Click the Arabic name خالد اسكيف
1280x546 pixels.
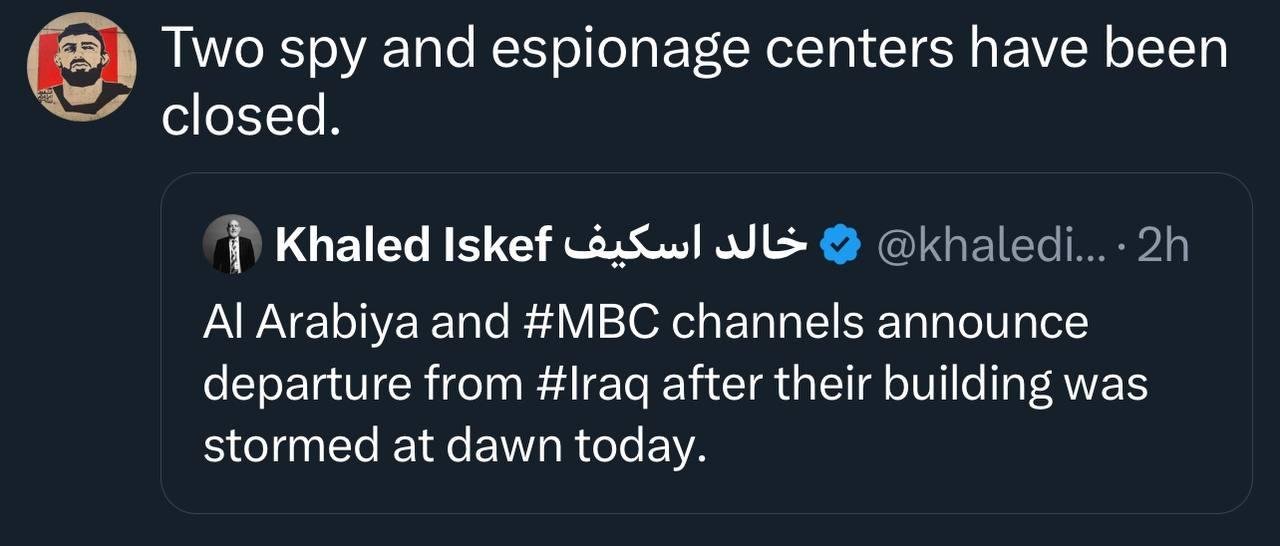[x=685, y=246]
